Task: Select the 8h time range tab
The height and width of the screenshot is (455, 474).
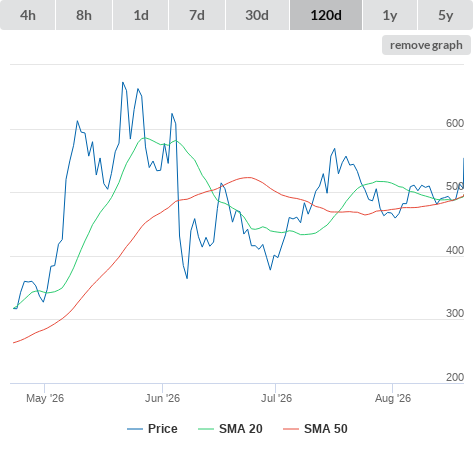Action: pos(84,15)
